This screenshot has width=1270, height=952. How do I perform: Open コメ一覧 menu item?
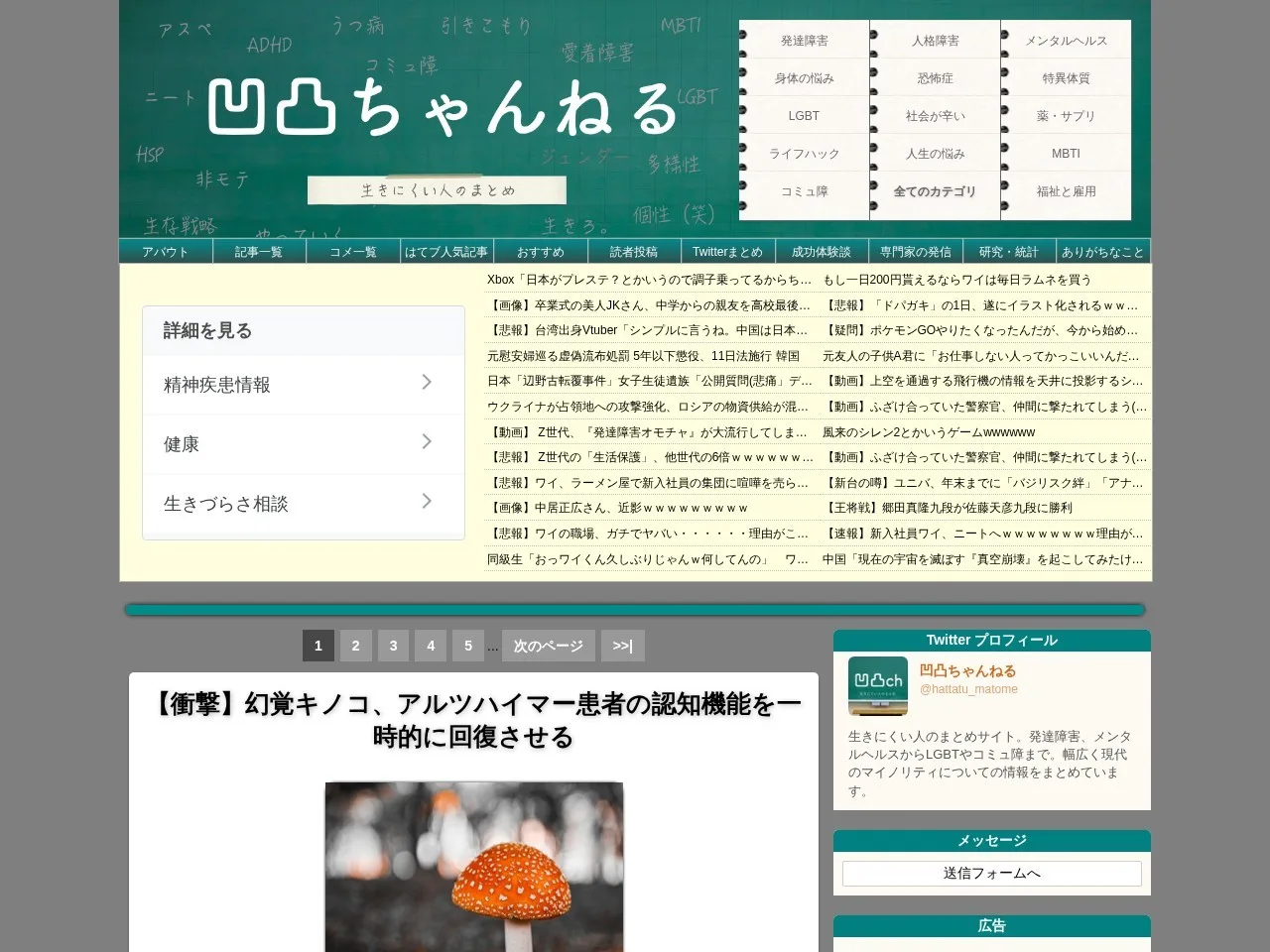click(353, 252)
